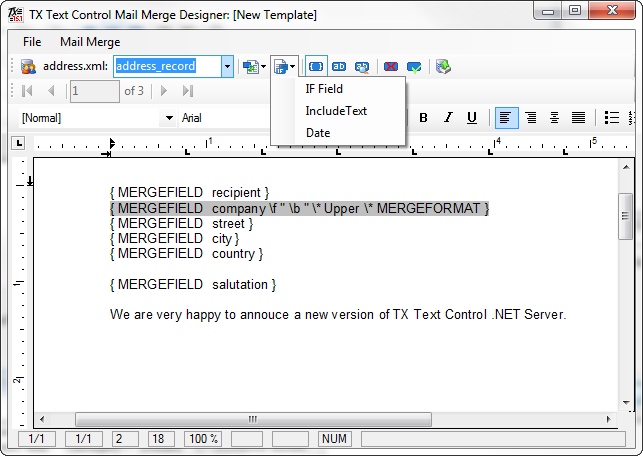Choose IF Field from the dropdown menu

pos(325,89)
